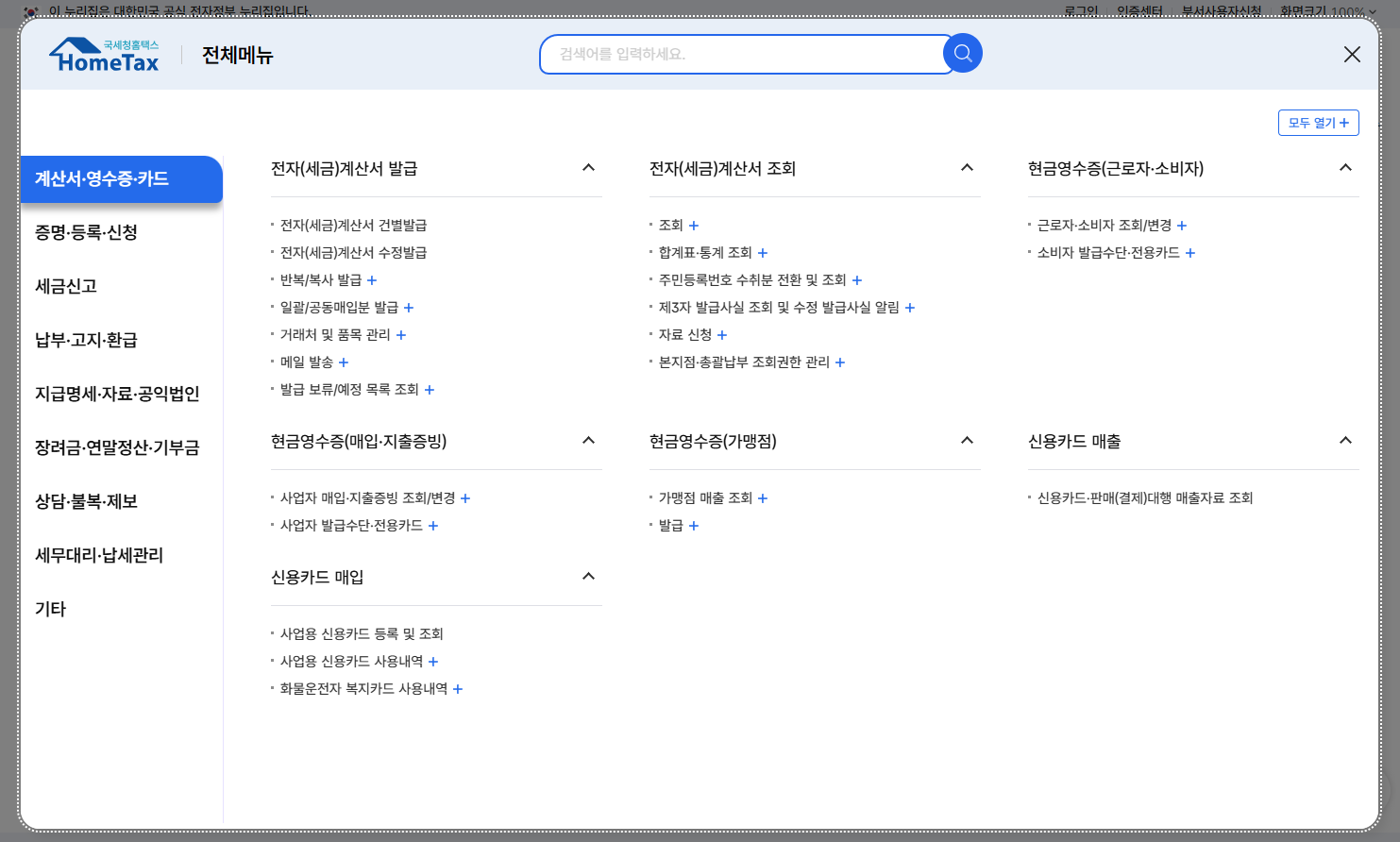
Task: Select 기타 sidebar category
Action: (x=50, y=609)
